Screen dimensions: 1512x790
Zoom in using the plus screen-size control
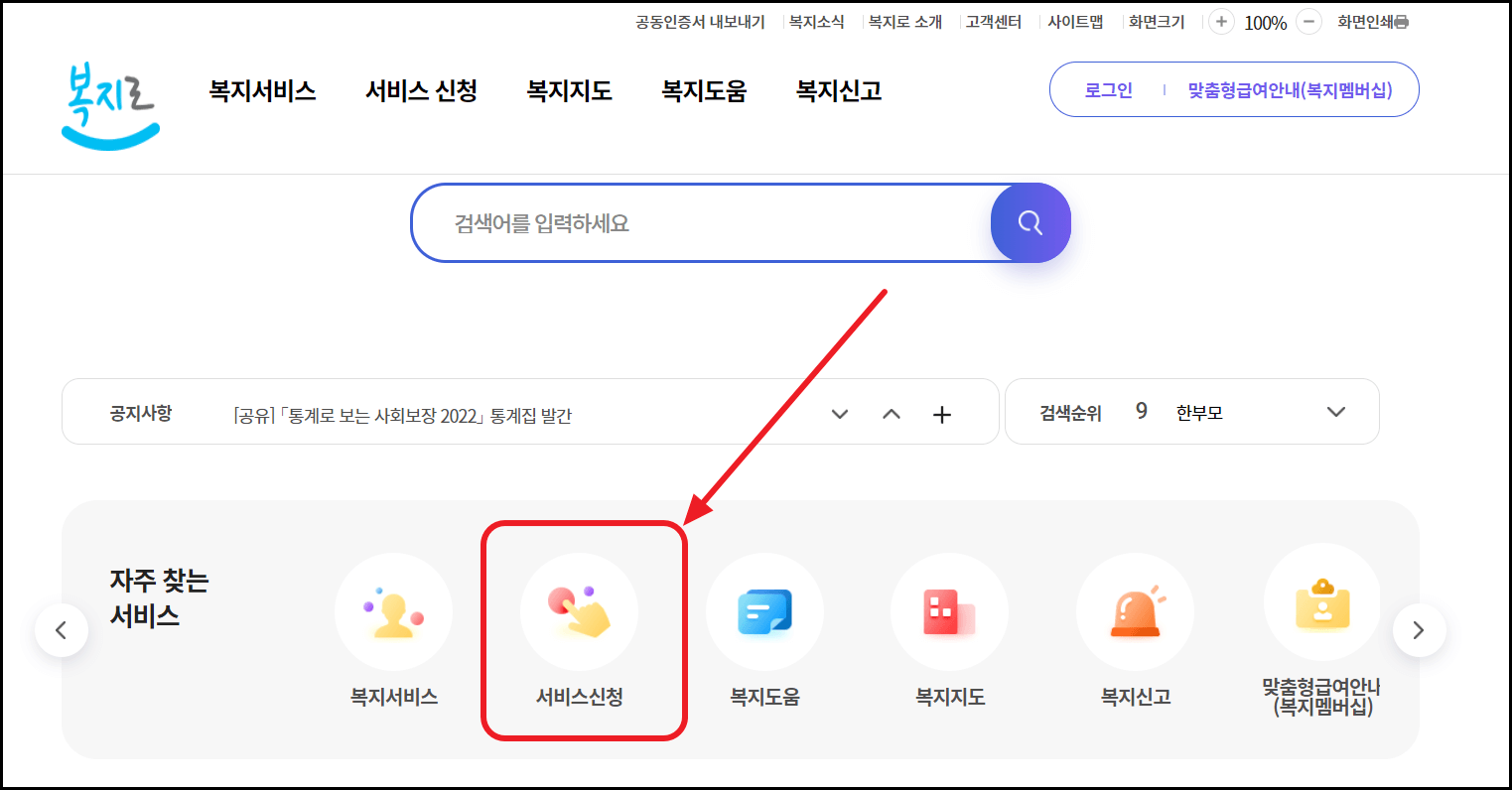1220,21
